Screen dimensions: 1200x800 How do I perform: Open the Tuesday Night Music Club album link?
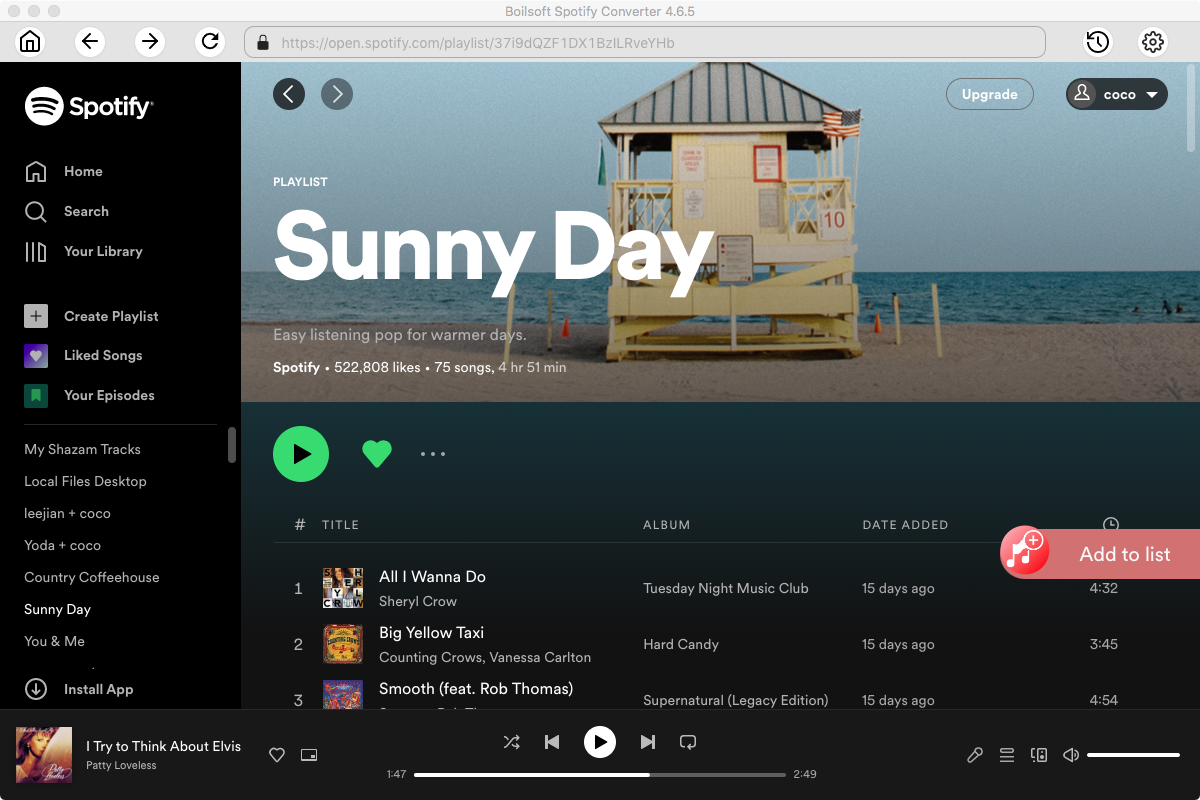pos(726,588)
